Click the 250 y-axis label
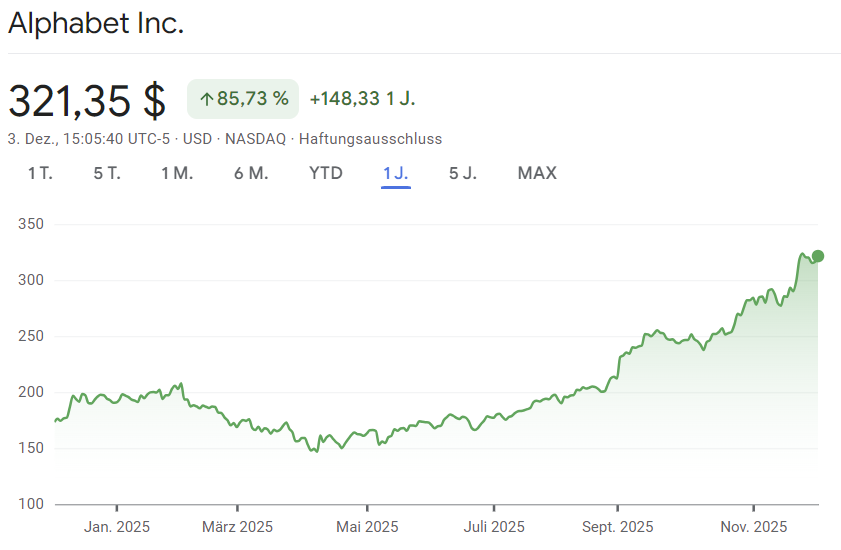Viewport: 841px width, 550px height. [31, 336]
